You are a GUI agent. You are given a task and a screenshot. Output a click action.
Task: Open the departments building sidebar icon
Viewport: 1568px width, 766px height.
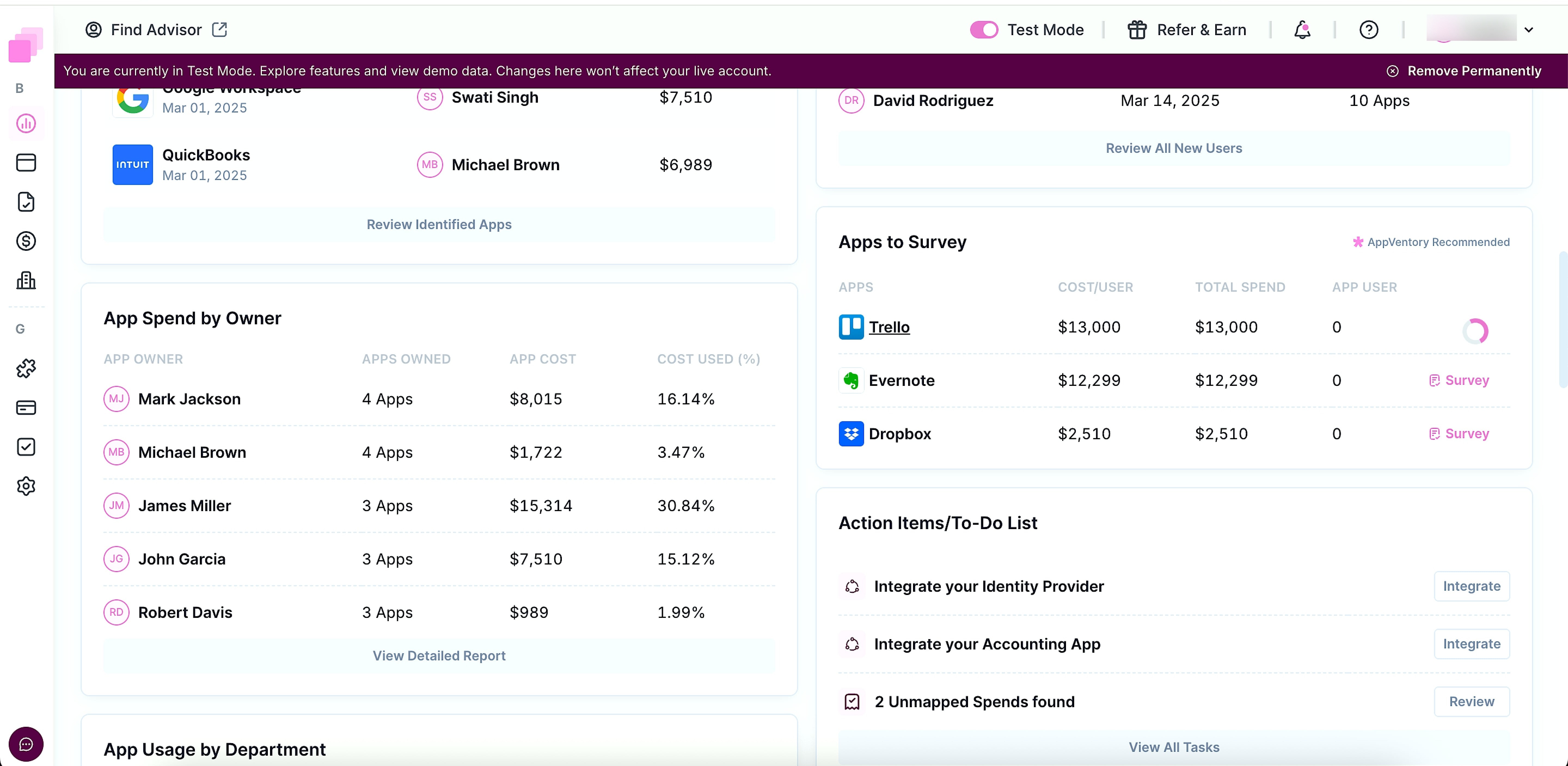[x=26, y=280]
